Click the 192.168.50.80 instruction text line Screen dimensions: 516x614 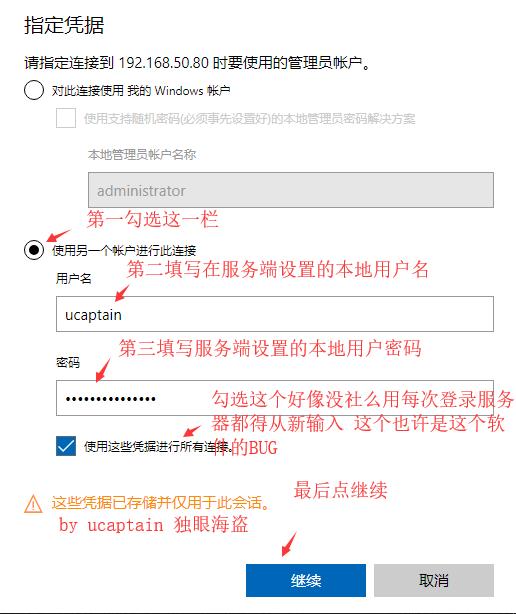[x=197, y=63]
